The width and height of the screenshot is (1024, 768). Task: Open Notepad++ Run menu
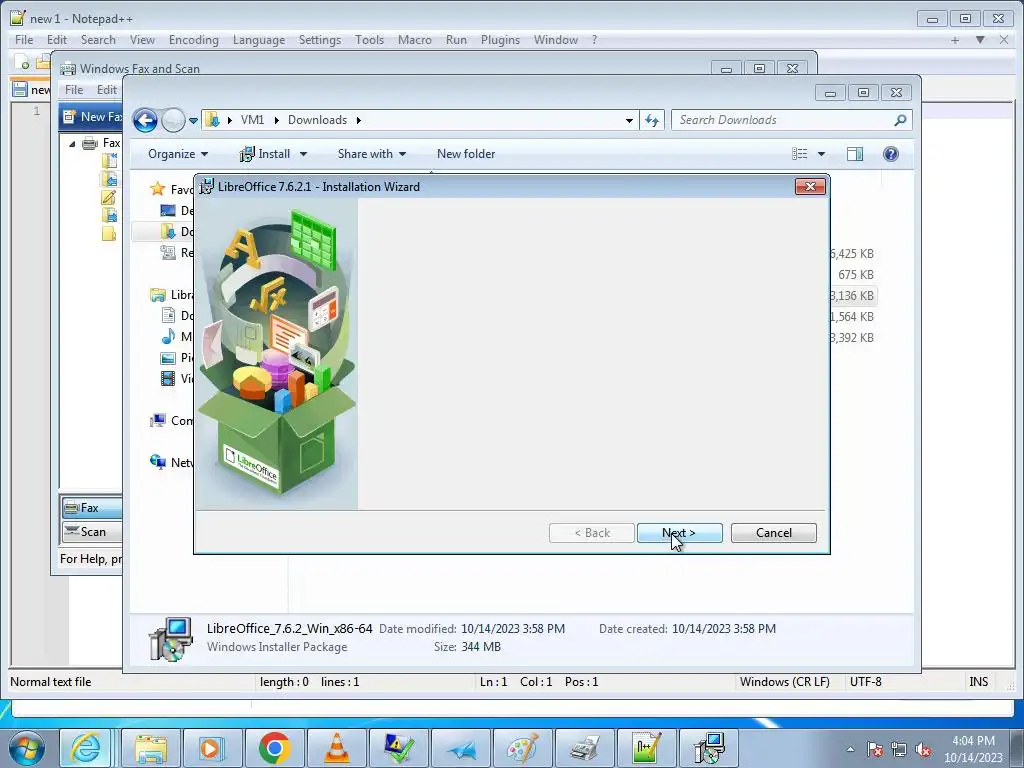456,40
